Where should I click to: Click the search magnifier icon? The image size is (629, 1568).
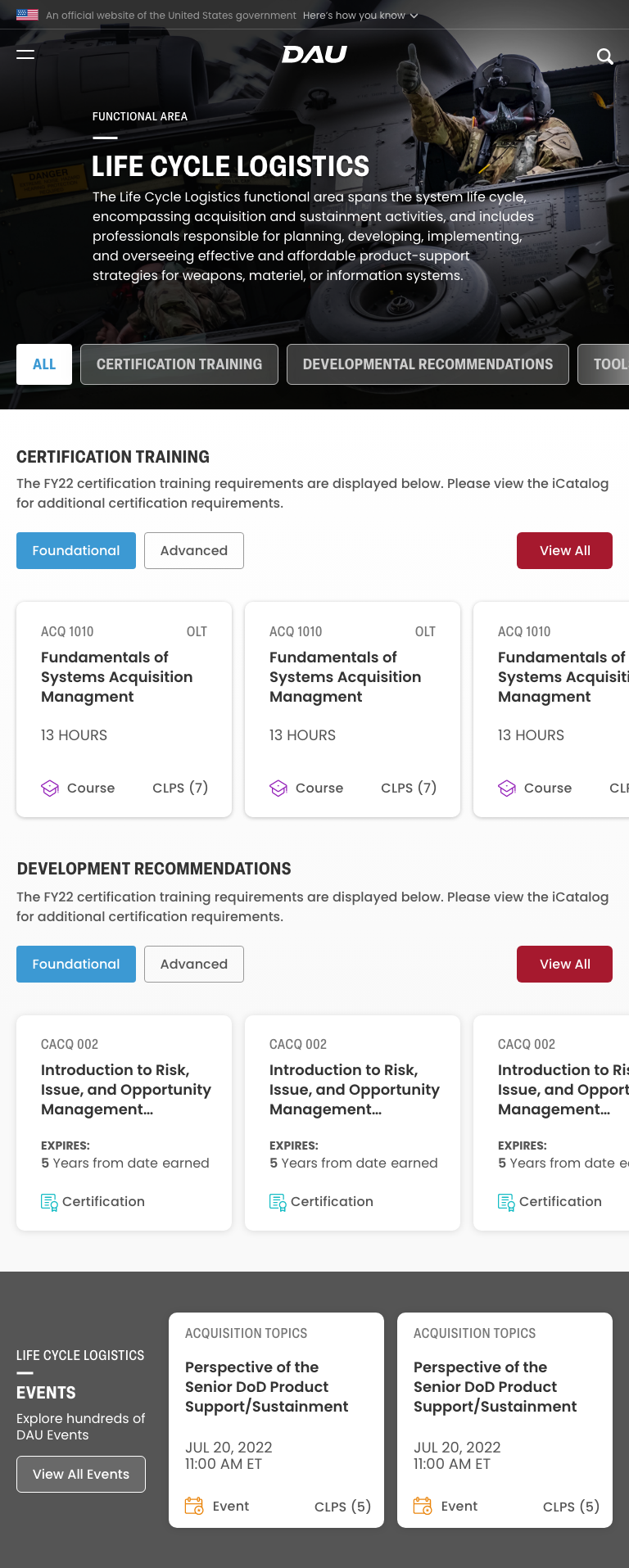(604, 56)
